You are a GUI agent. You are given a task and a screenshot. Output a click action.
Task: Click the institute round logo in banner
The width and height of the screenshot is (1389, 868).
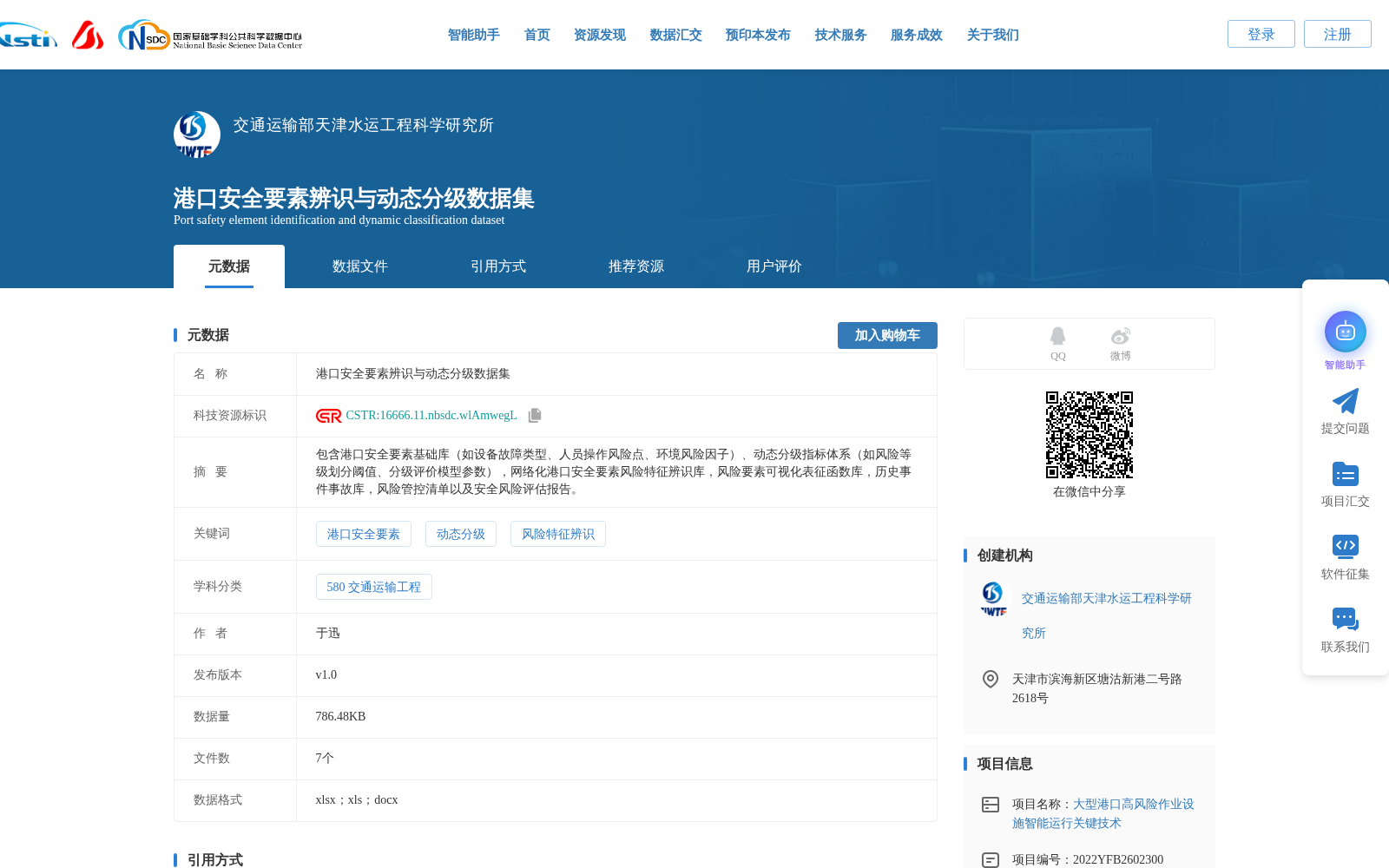point(196,135)
